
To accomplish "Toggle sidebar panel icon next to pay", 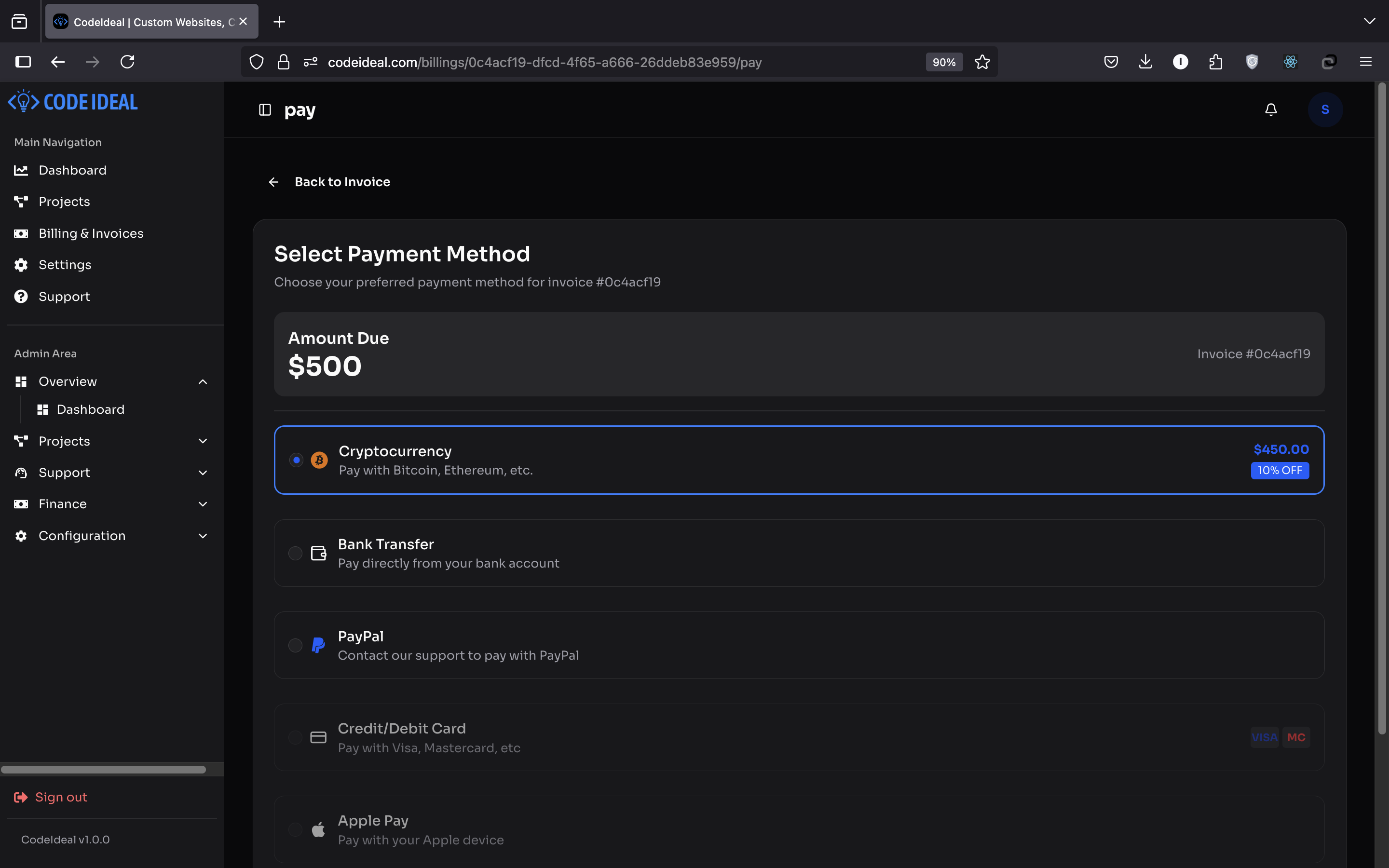I will point(265,109).
